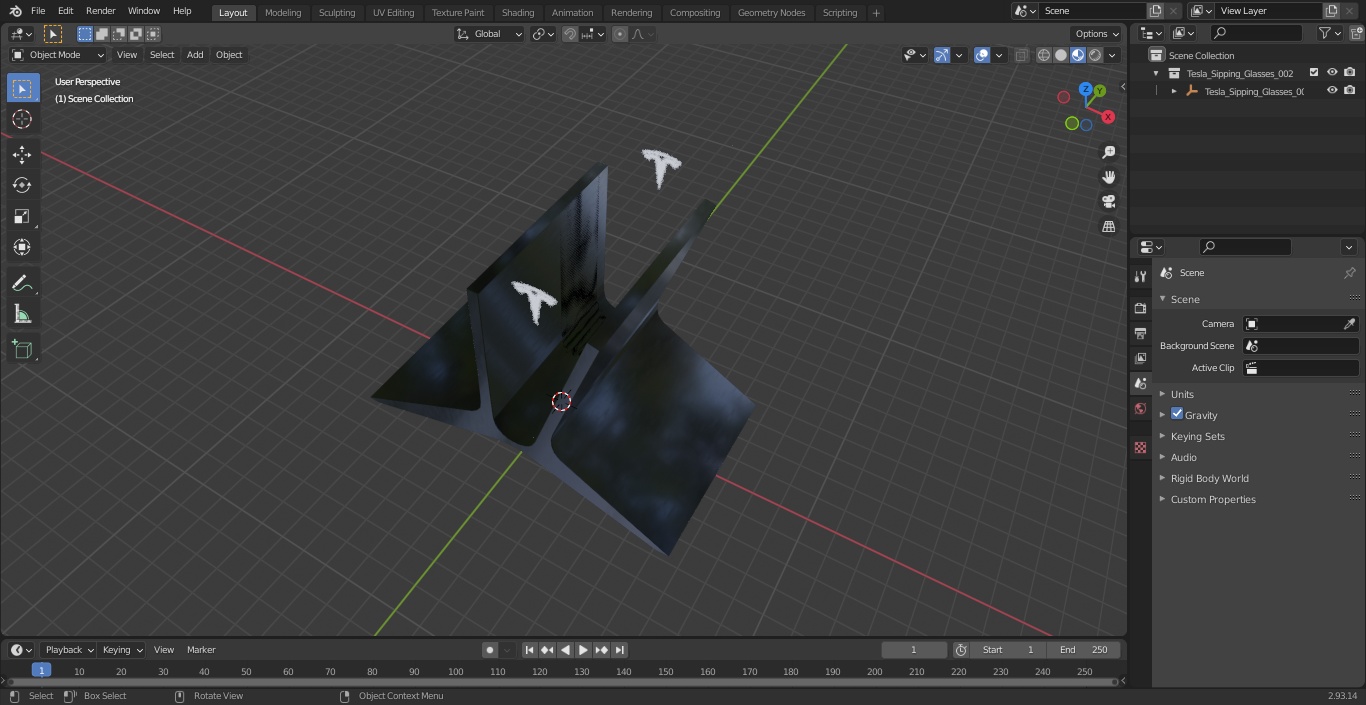Open the viewport Add menu
Image resolution: width=1366 pixels, height=705 pixels.
point(195,55)
